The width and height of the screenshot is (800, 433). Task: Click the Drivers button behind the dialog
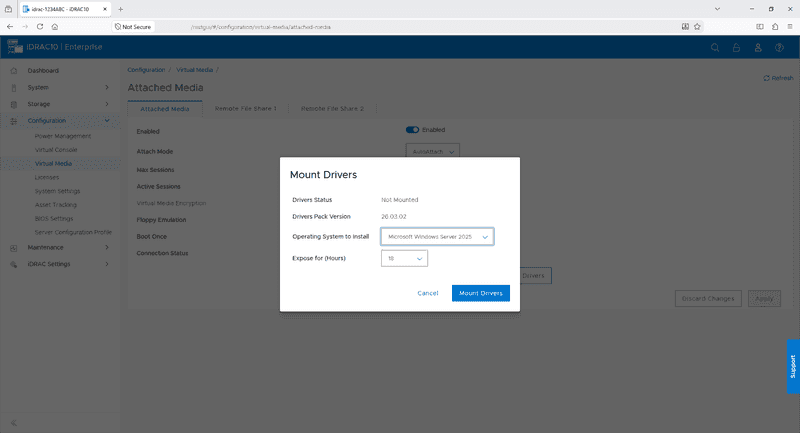click(535, 276)
